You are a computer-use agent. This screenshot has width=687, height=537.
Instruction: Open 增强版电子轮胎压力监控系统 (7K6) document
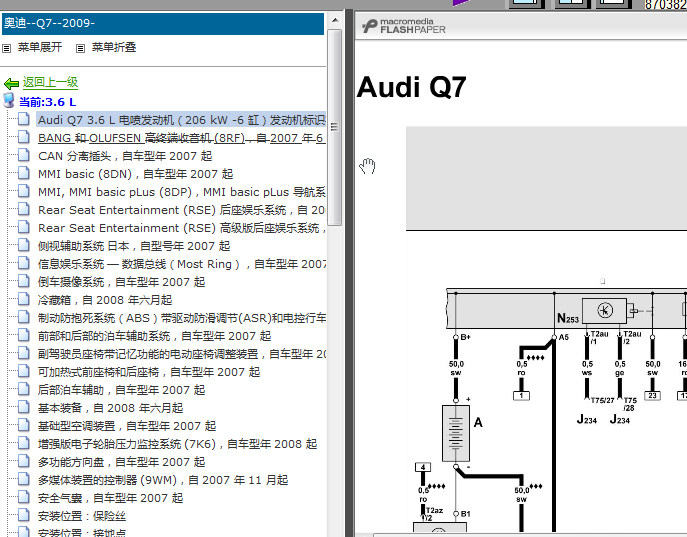[x=177, y=444]
